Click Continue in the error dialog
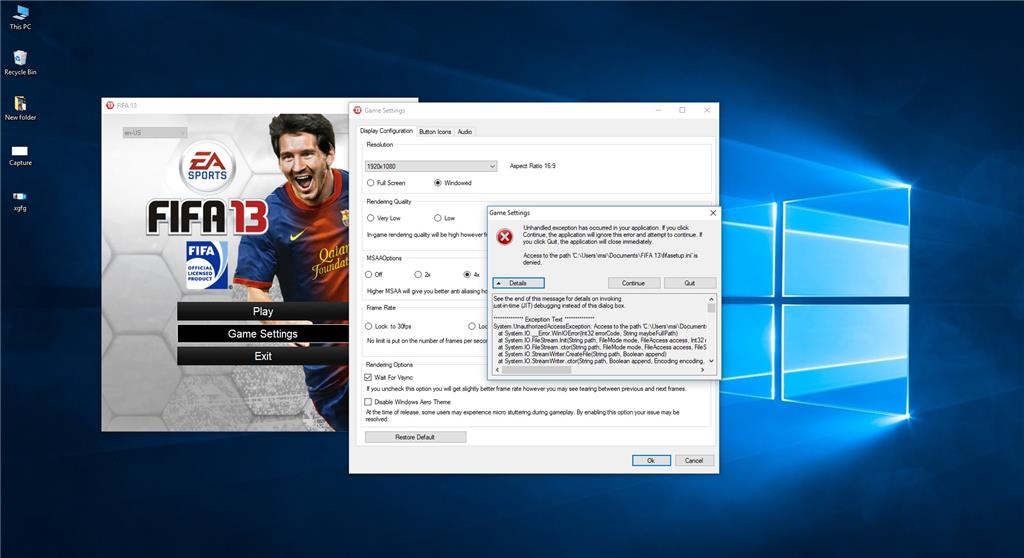1024x558 pixels. pyautogui.click(x=633, y=283)
